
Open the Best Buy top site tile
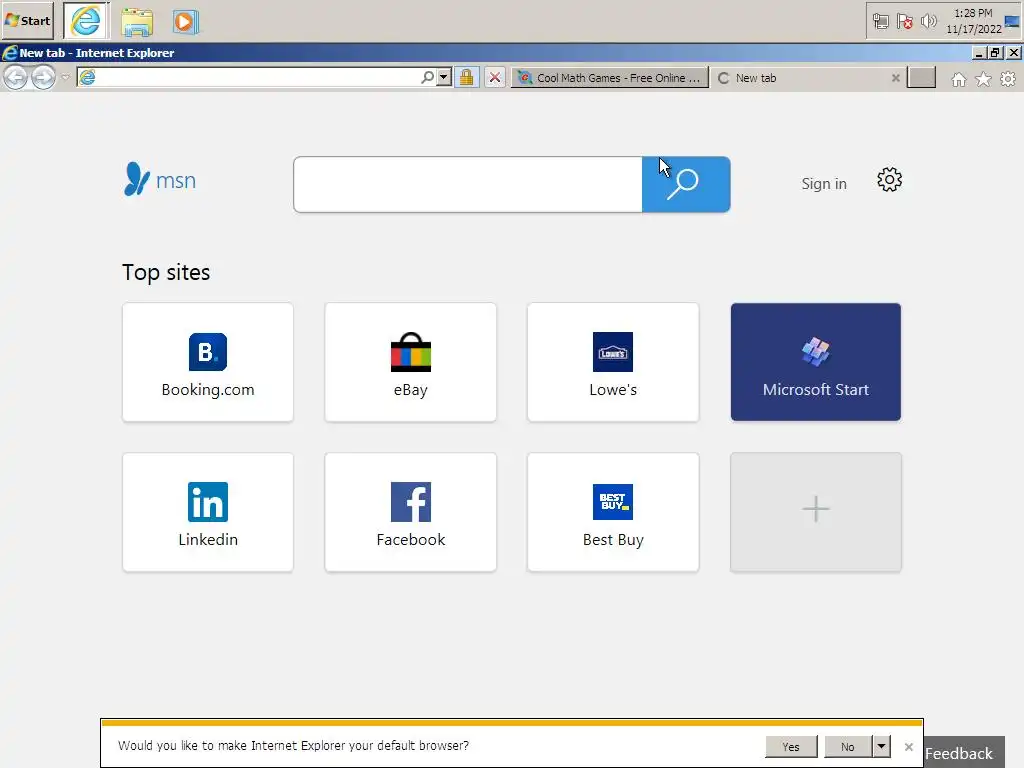pyautogui.click(x=613, y=512)
